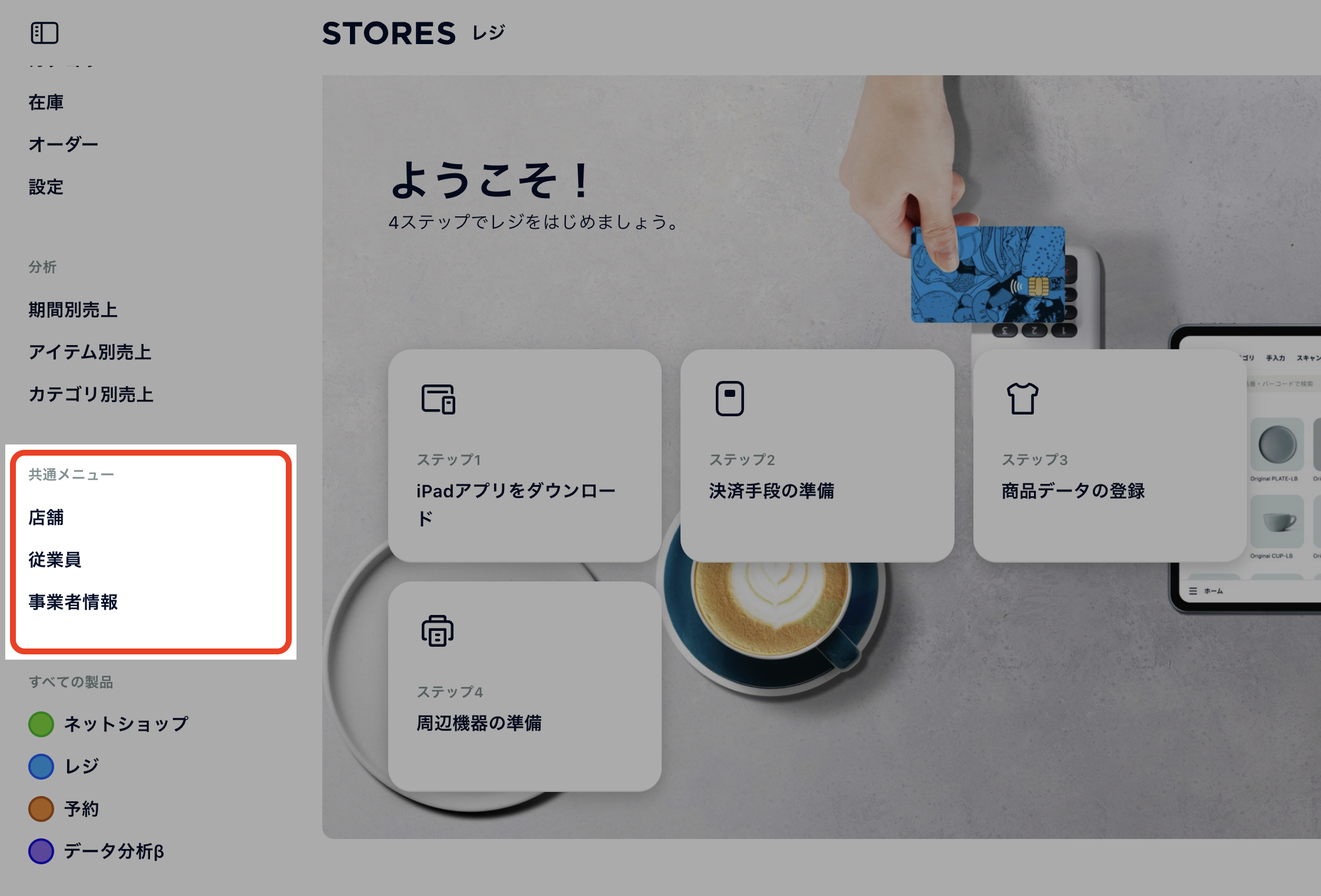
Task: View カテゴリ別売上 analytics
Action: coord(91,394)
